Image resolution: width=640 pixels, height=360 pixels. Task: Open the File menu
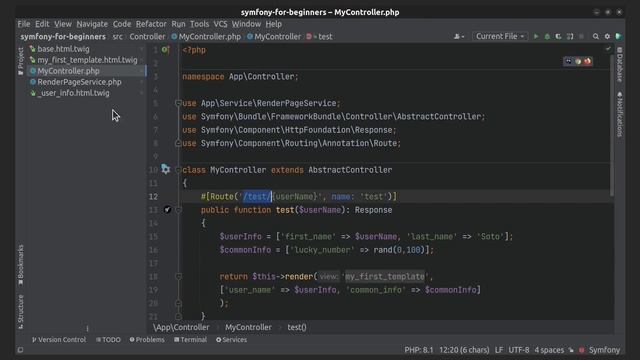pos(24,24)
